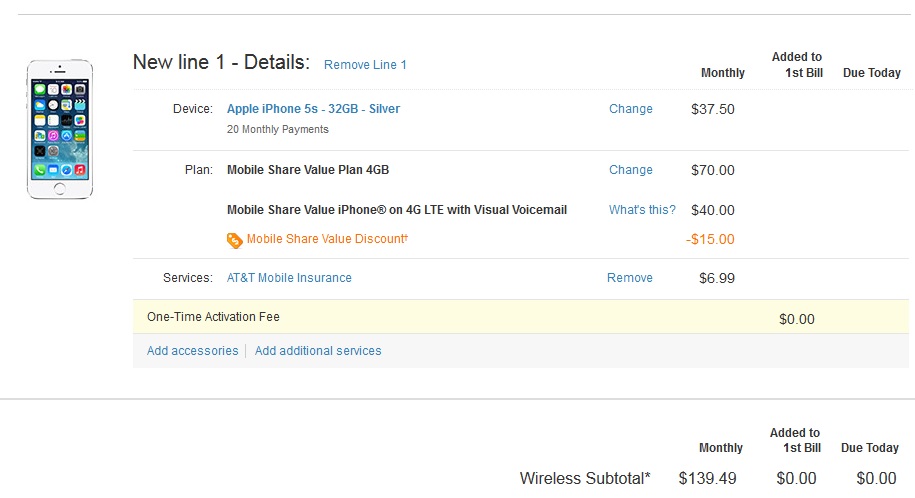Screen dimensions: 915x498
Task: Select the $37.50 device monthly price
Action: pyautogui.click(x=713, y=109)
